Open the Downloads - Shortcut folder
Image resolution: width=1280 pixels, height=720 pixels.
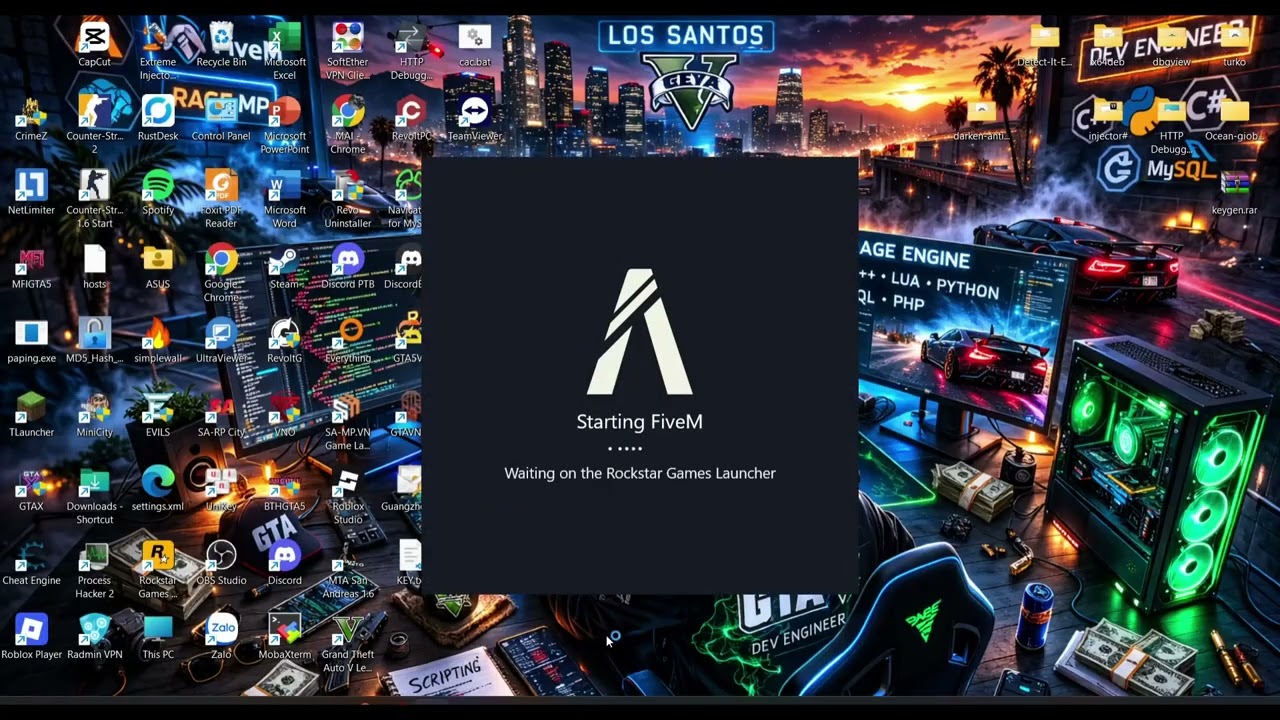pyautogui.click(x=94, y=483)
